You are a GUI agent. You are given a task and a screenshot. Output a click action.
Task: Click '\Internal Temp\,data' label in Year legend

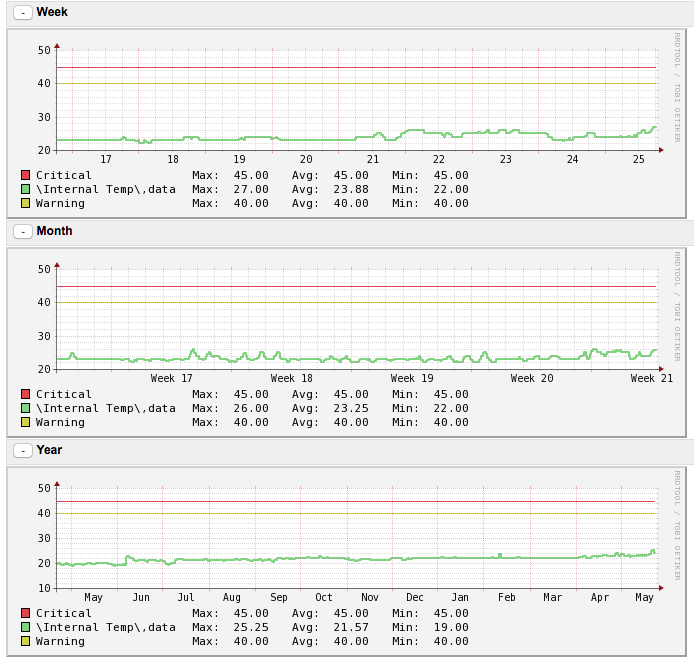106,628
